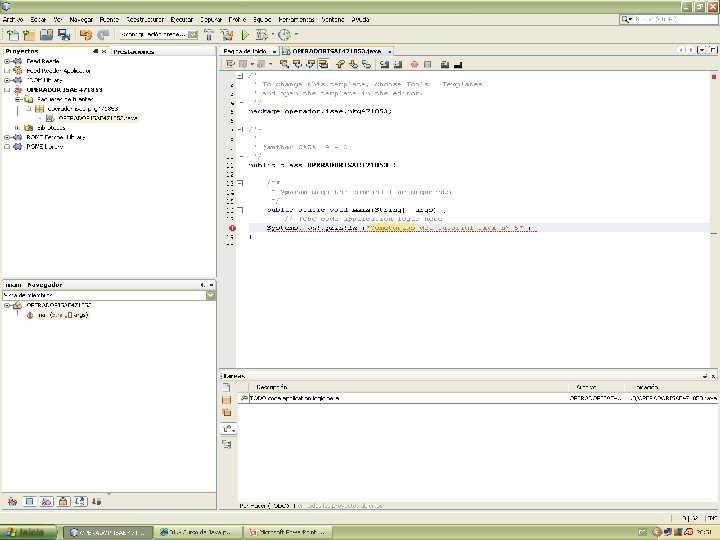This screenshot has height=540, width=720.
Task: Run the project with the green play icon
Action: [245, 35]
